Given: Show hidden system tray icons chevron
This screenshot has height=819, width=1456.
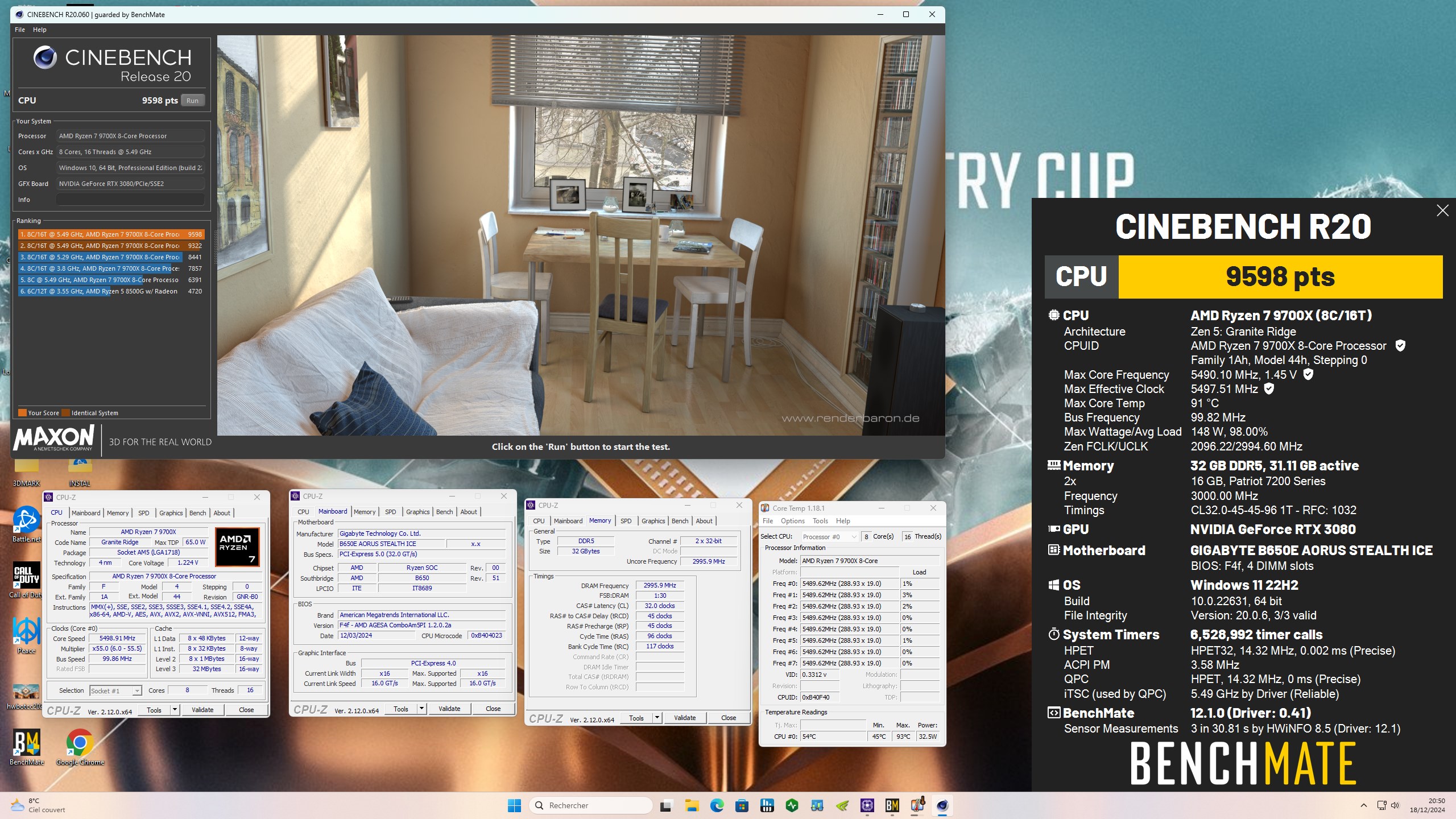Looking at the screenshot, I should point(1364,805).
